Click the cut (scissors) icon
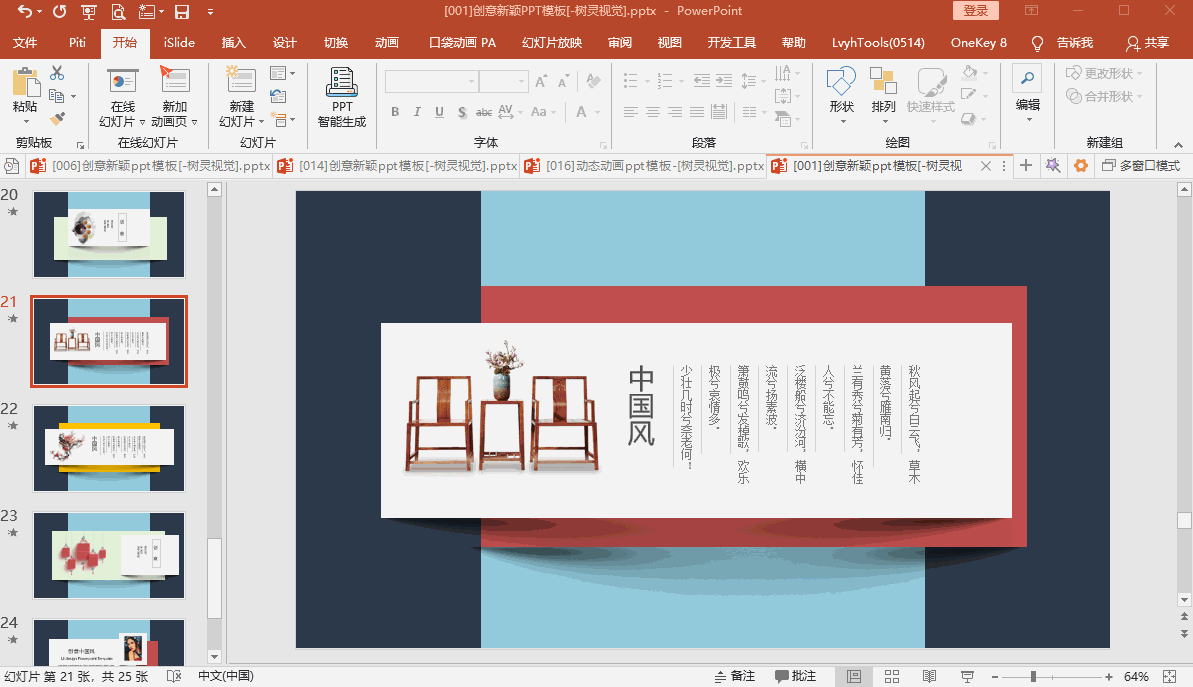1193x687 pixels. (x=57, y=73)
